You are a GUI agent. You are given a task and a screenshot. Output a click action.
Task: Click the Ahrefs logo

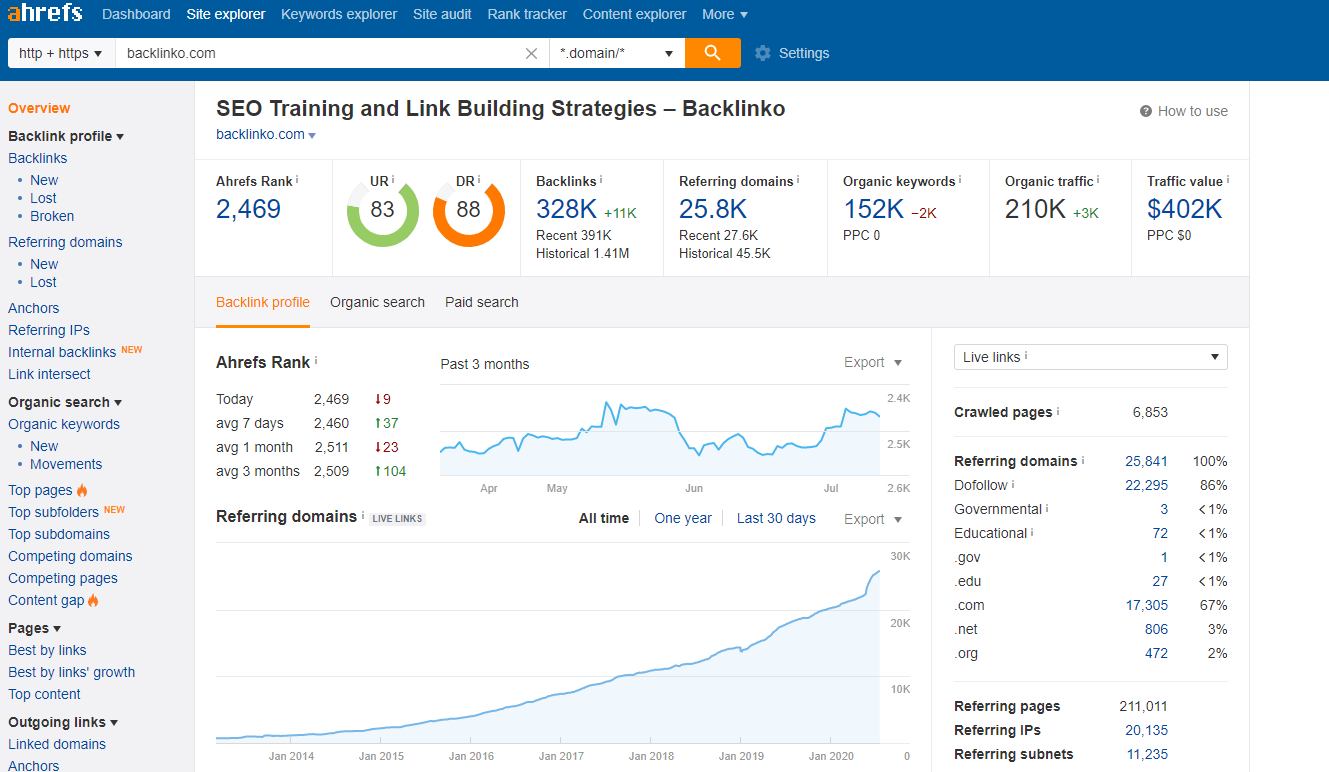(47, 14)
